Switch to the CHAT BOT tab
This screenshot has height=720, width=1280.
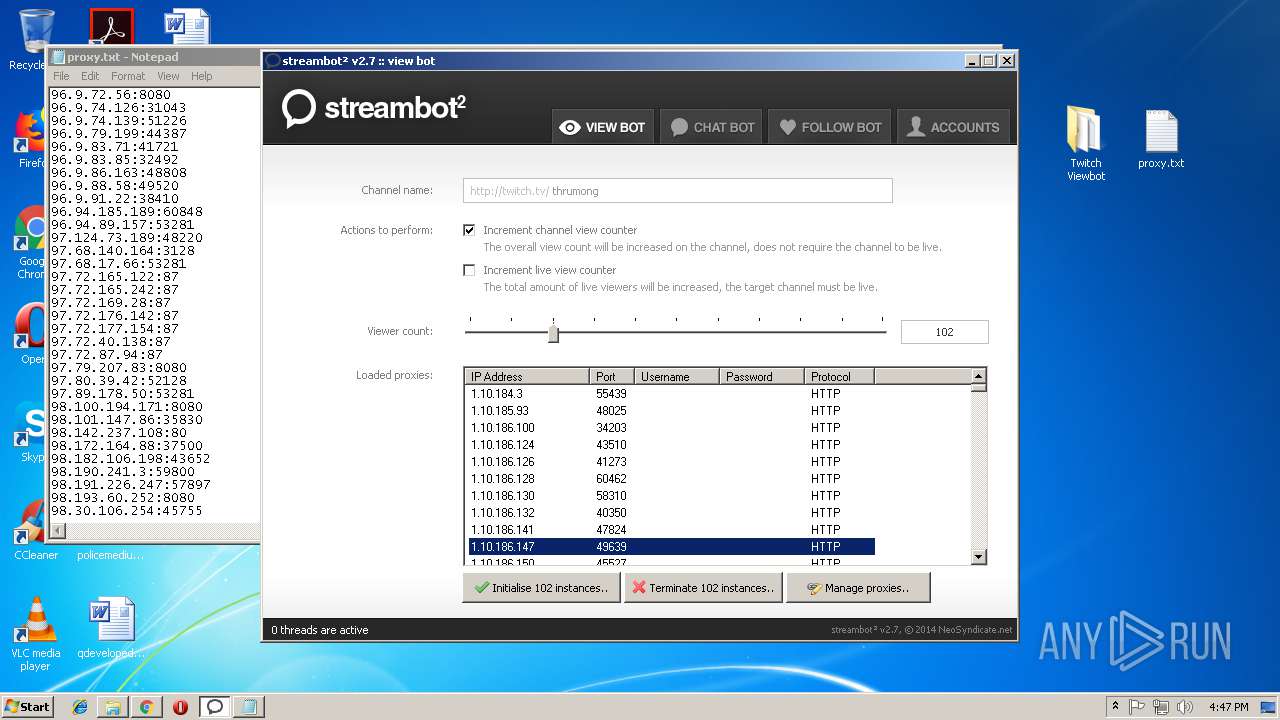712,127
